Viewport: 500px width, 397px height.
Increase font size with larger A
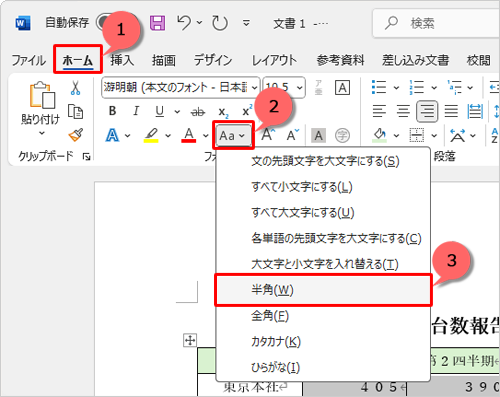point(268,135)
